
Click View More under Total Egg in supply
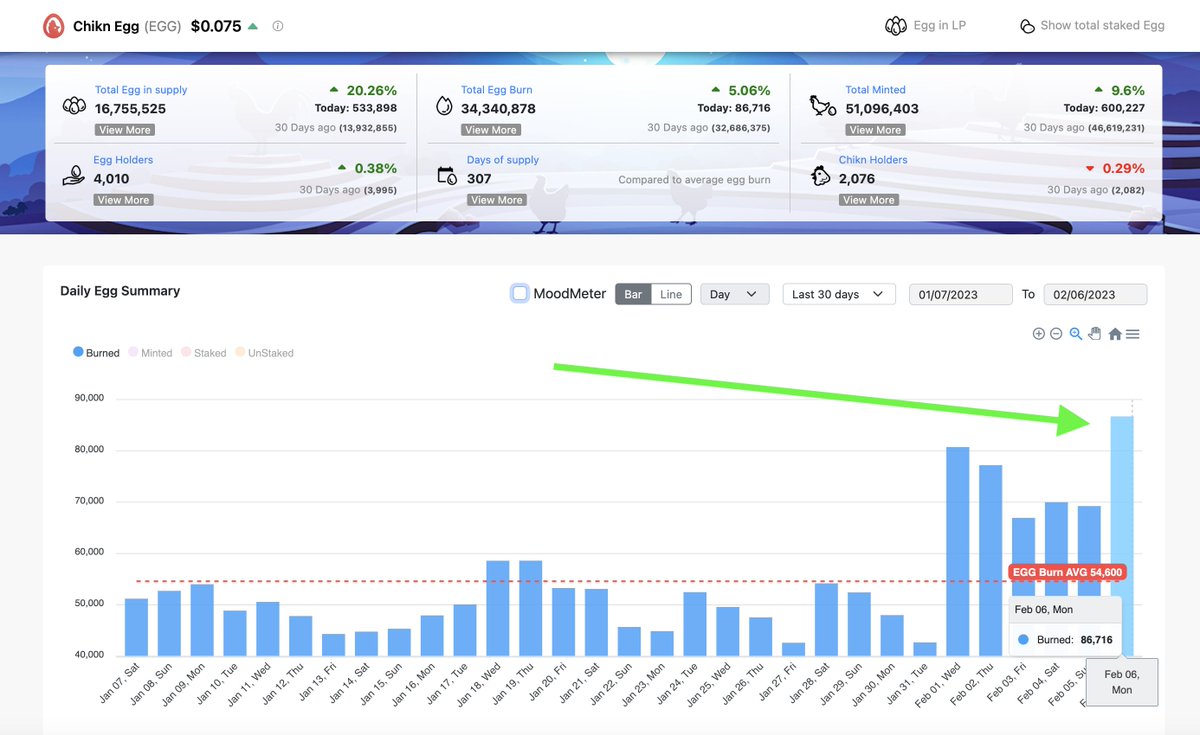point(125,130)
